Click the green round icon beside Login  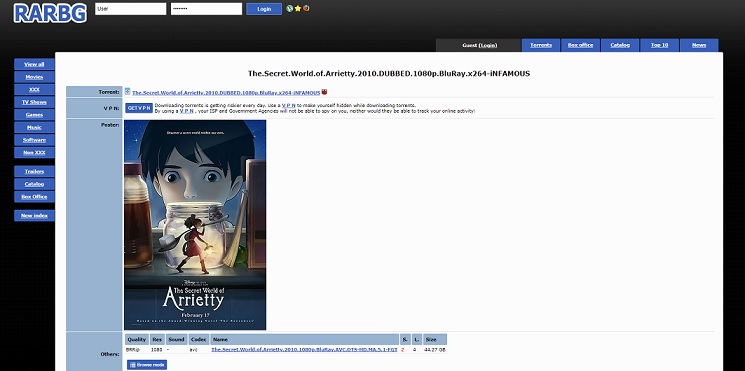click(289, 9)
